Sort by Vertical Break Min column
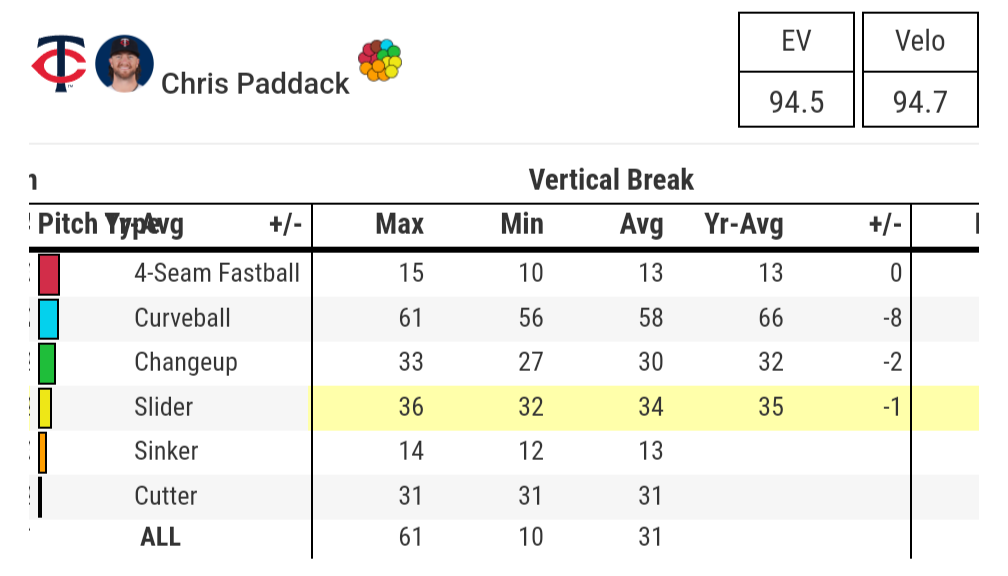1008x576 pixels. [522, 224]
